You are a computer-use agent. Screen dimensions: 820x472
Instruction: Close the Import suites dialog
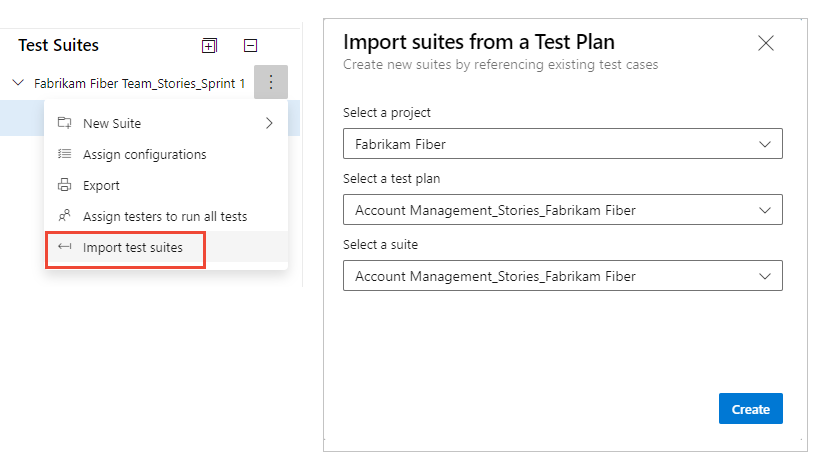click(x=766, y=43)
